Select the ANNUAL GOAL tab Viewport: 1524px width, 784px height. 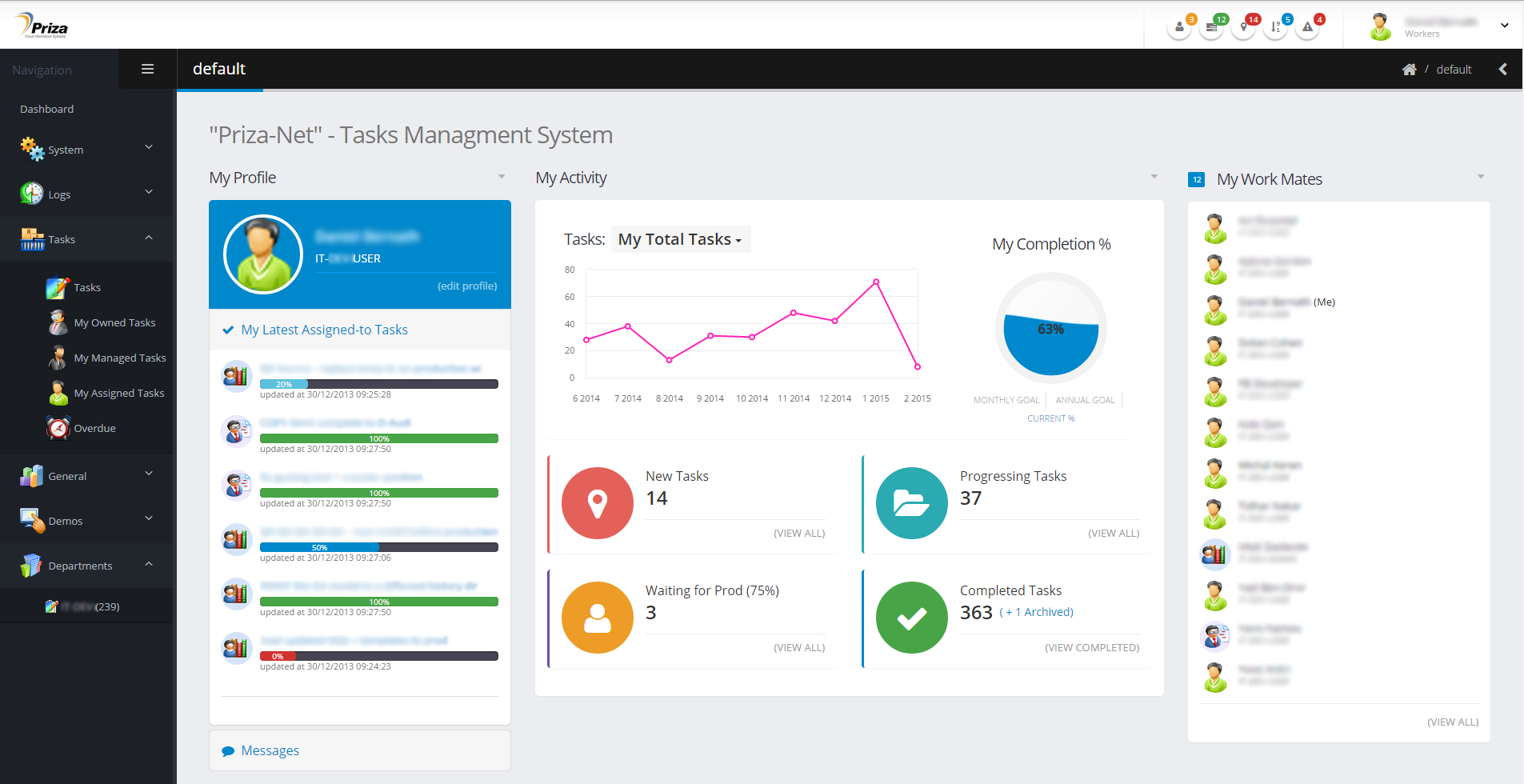click(x=1085, y=400)
